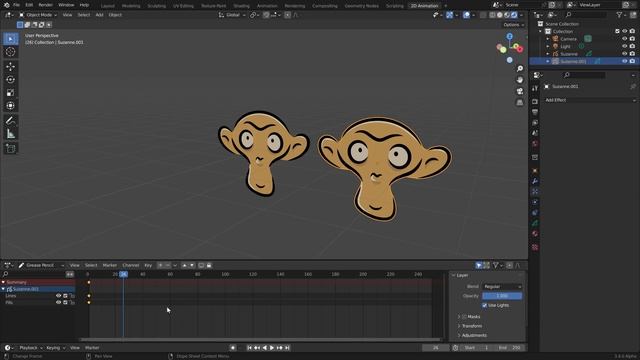Open the Options dropdown in viewport
This screenshot has height=360, width=640.
513,25
